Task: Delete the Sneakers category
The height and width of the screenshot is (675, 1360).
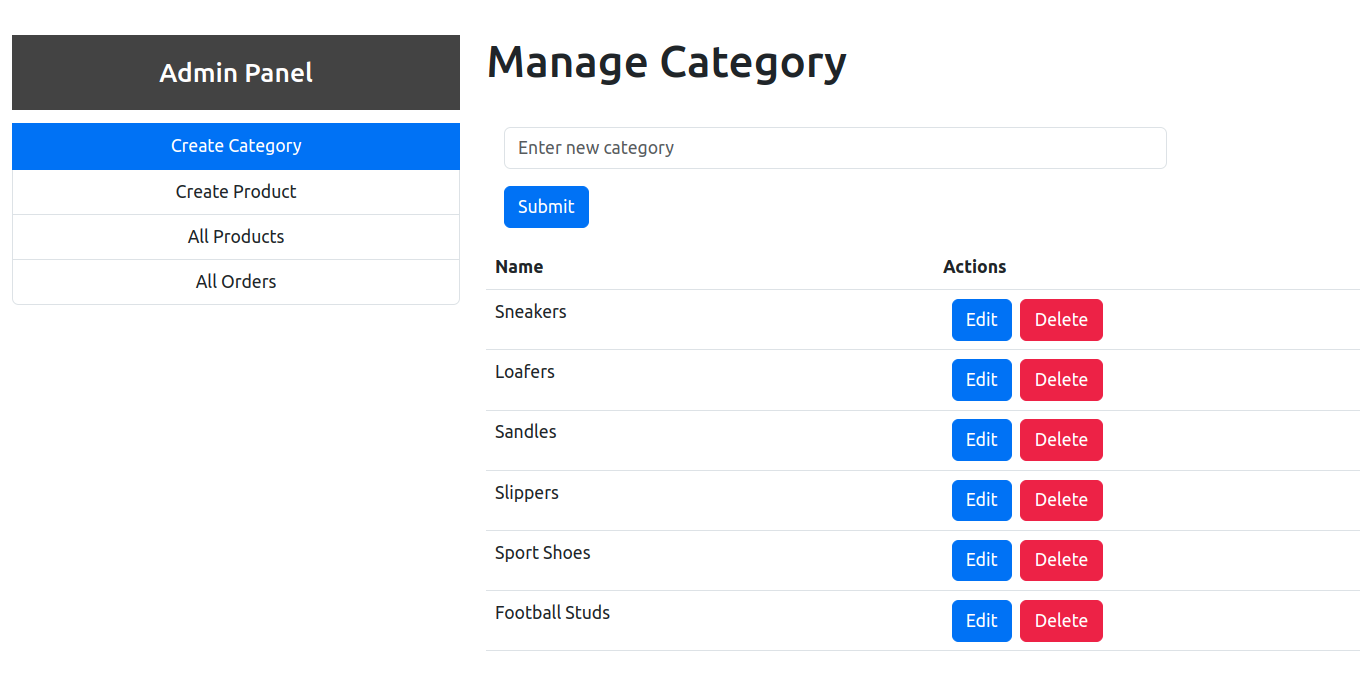Action: (x=1061, y=319)
